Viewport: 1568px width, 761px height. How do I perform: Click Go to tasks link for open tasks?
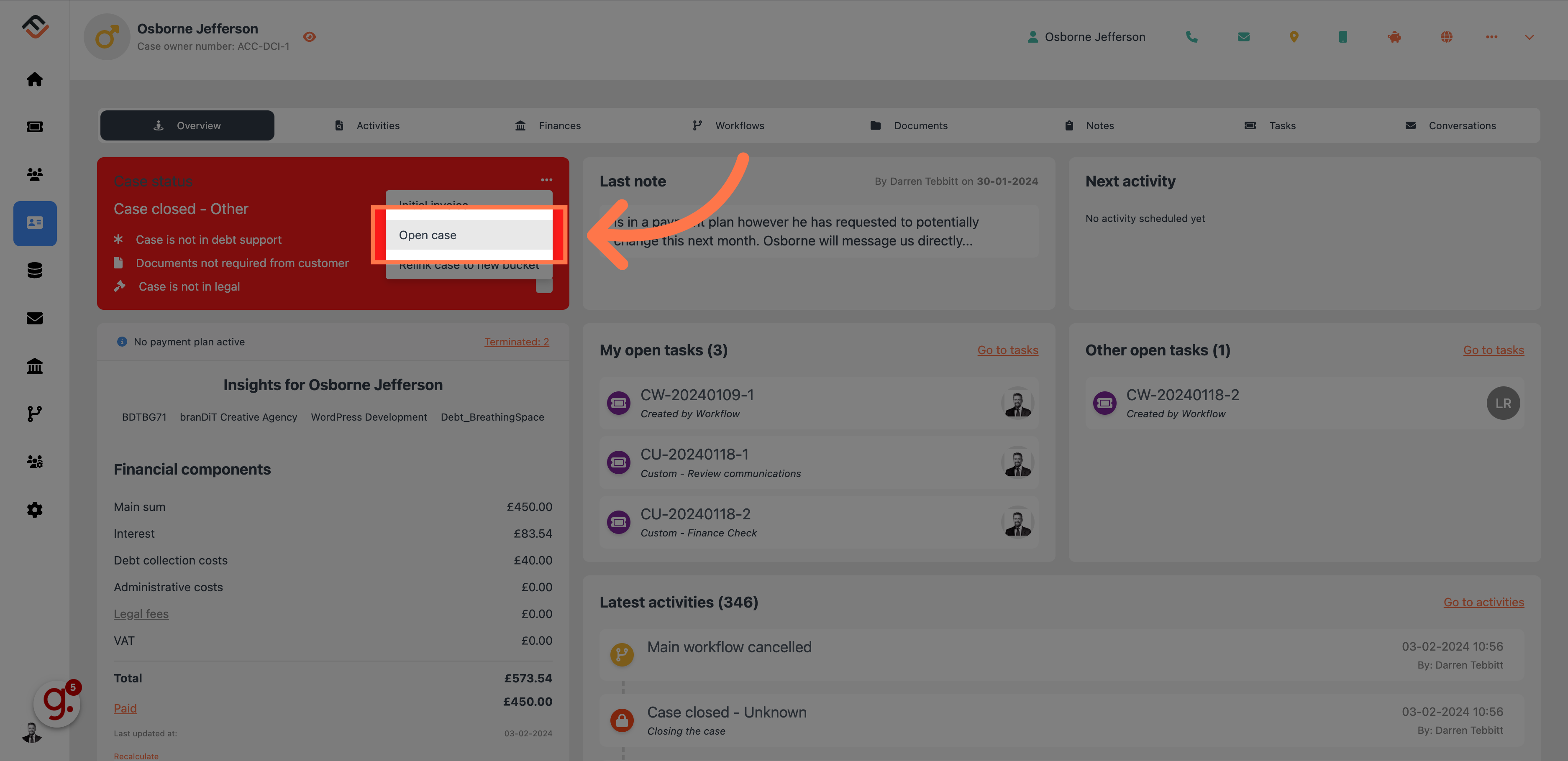[x=1007, y=349]
